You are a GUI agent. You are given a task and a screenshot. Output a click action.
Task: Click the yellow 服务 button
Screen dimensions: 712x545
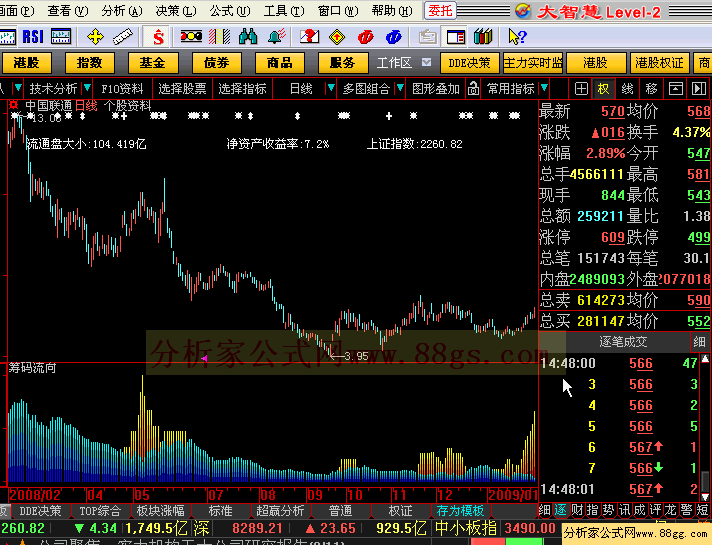[x=343, y=63]
